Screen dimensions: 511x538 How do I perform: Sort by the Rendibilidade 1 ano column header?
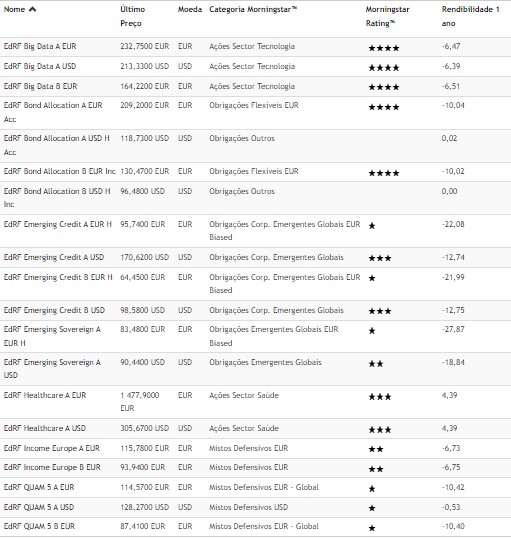click(471, 16)
